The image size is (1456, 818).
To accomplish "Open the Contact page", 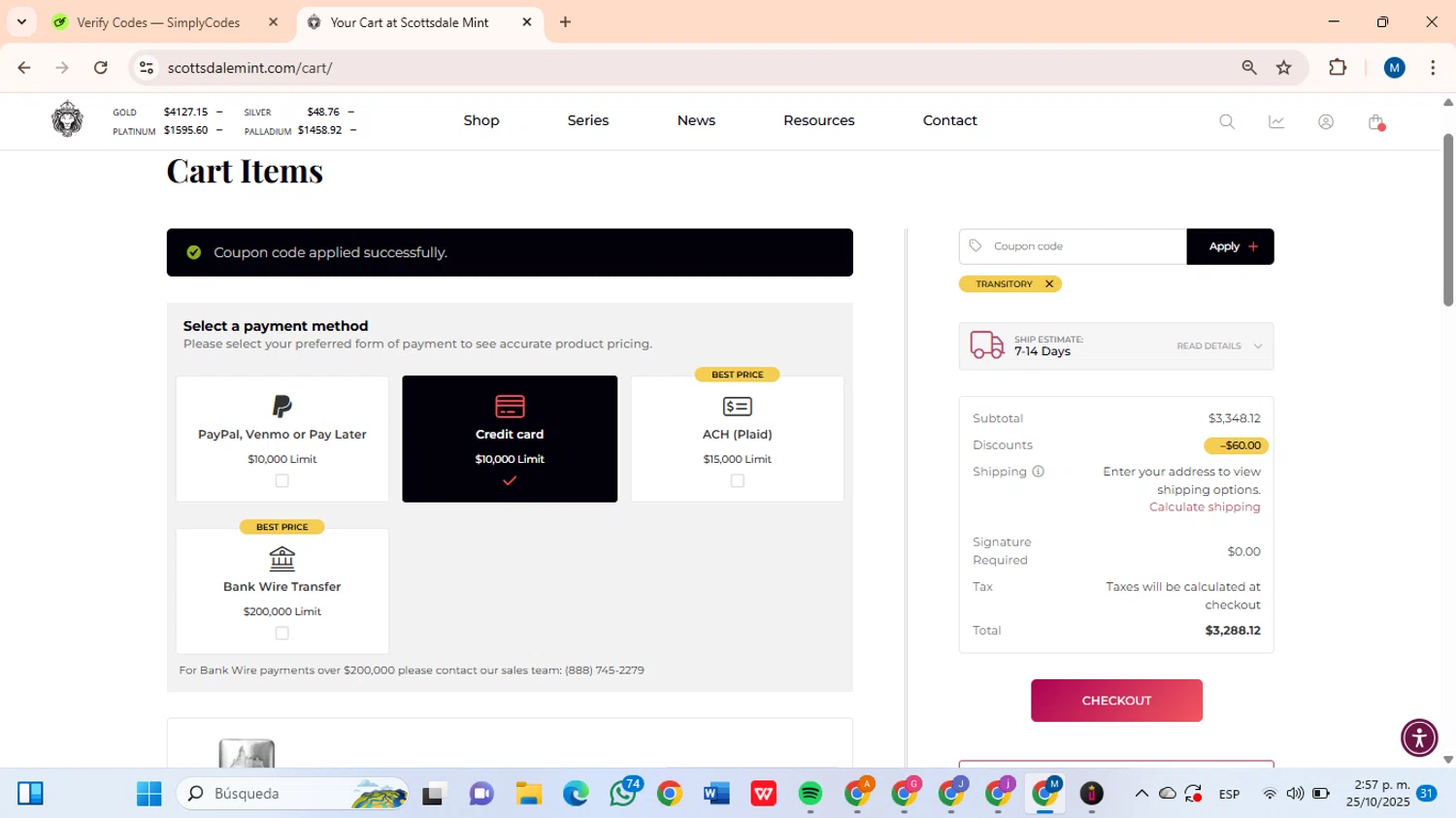I will (x=950, y=120).
